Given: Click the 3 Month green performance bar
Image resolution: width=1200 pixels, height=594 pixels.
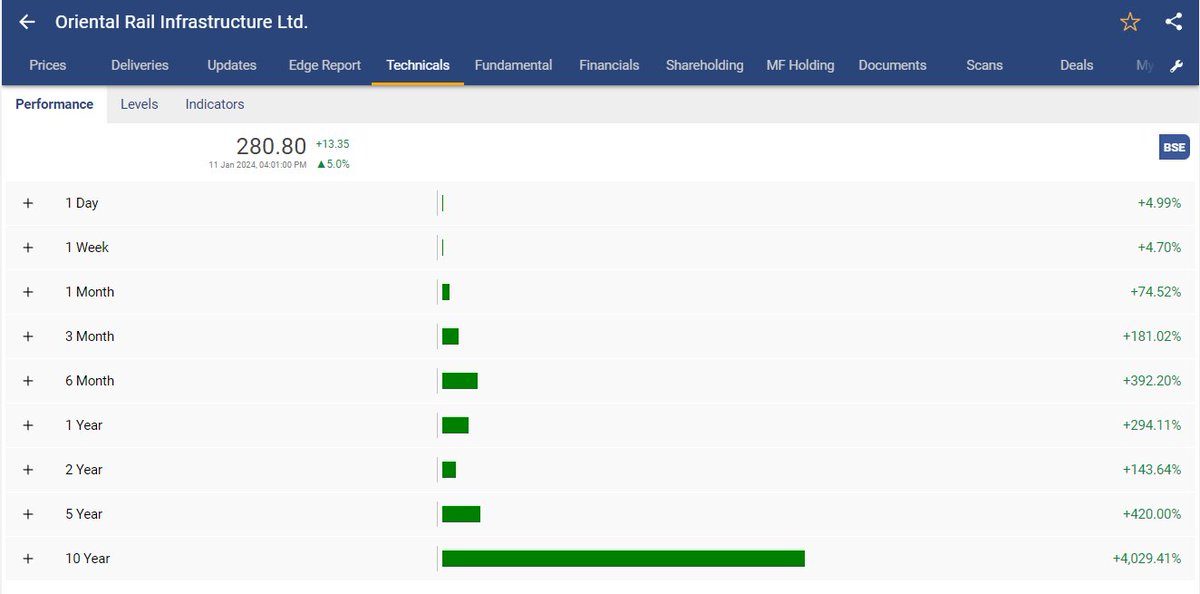Looking at the screenshot, I should pyautogui.click(x=450, y=336).
